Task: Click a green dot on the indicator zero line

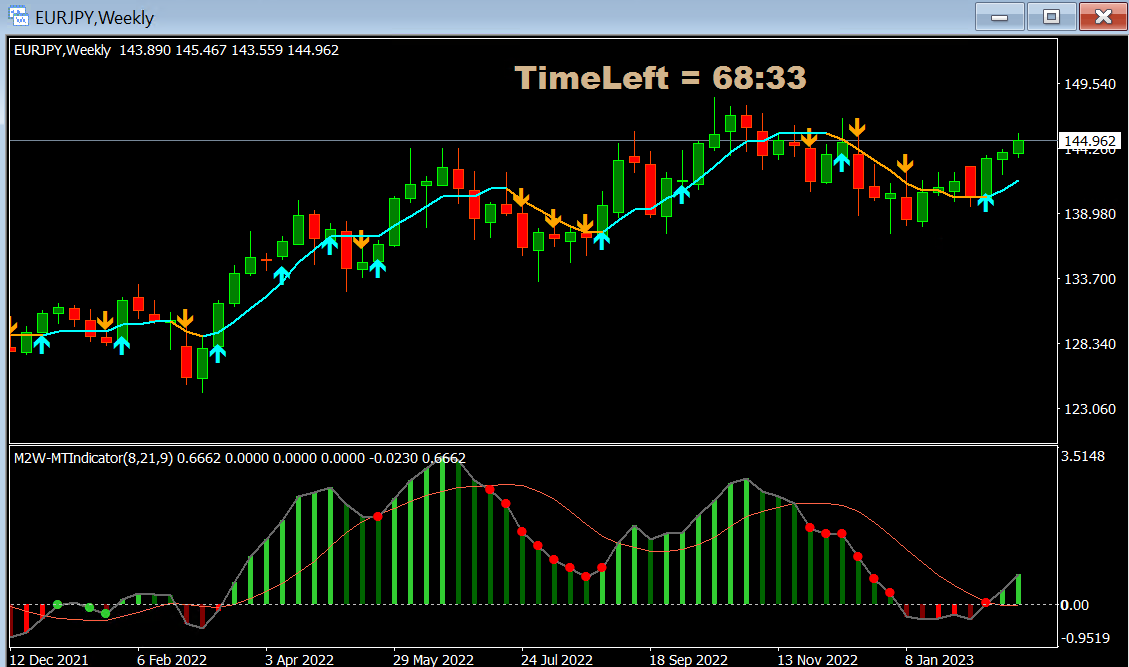Action: pyautogui.click(x=58, y=605)
